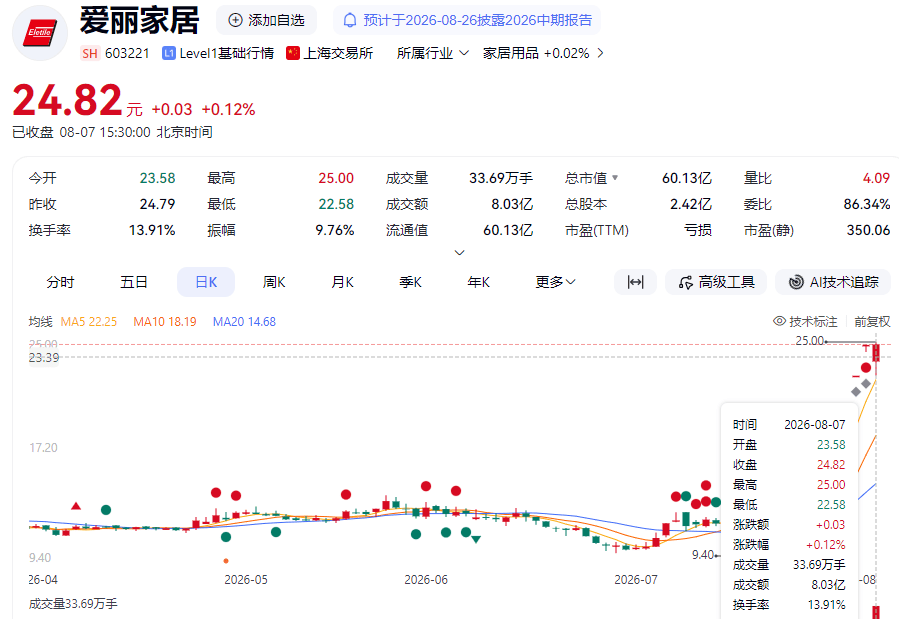Screen dimensions: 899x619
Task: Click the 爱丽家居 company logo
Action: [x=40, y=33]
